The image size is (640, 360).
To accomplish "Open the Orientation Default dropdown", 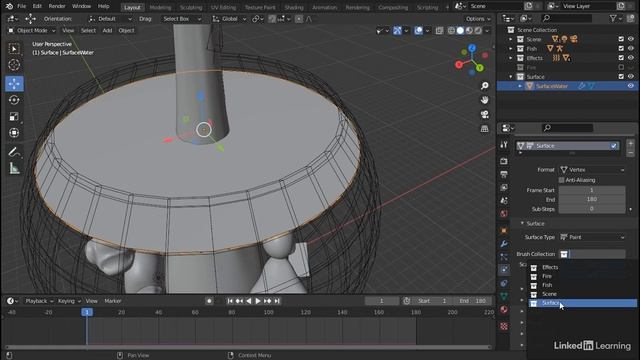I will pos(110,19).
